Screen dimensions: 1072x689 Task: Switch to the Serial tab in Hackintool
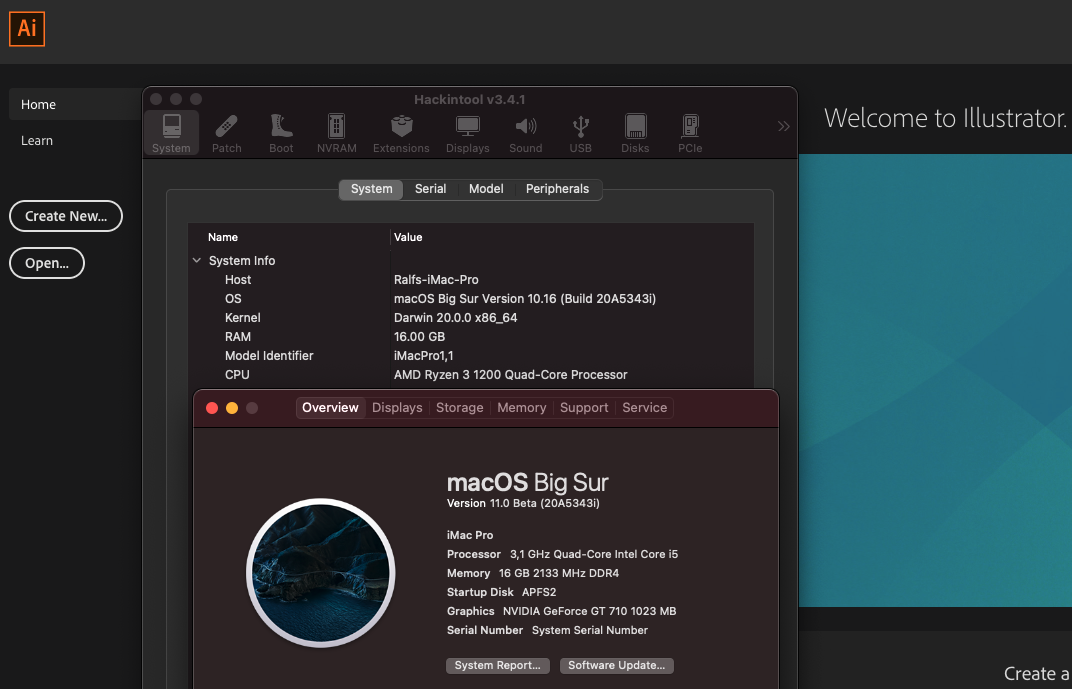[431, 189]
